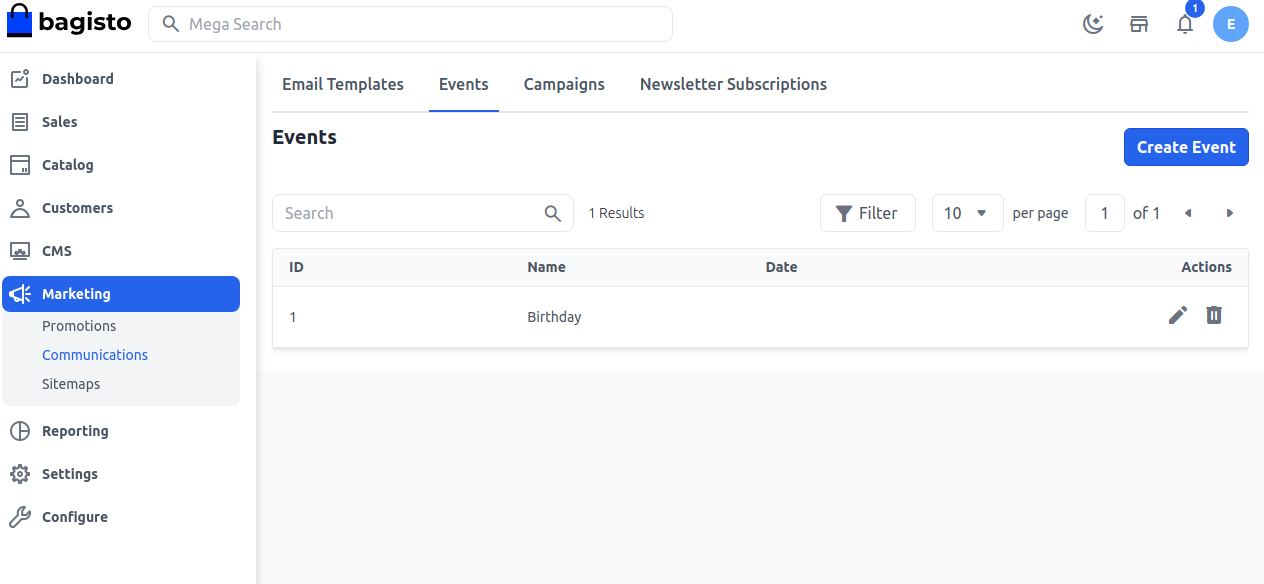Image resolution: width=1264 pixels, height=584 pixels.
Task: Switch to the Email Templates tab
Action: (x=343, y=84)
